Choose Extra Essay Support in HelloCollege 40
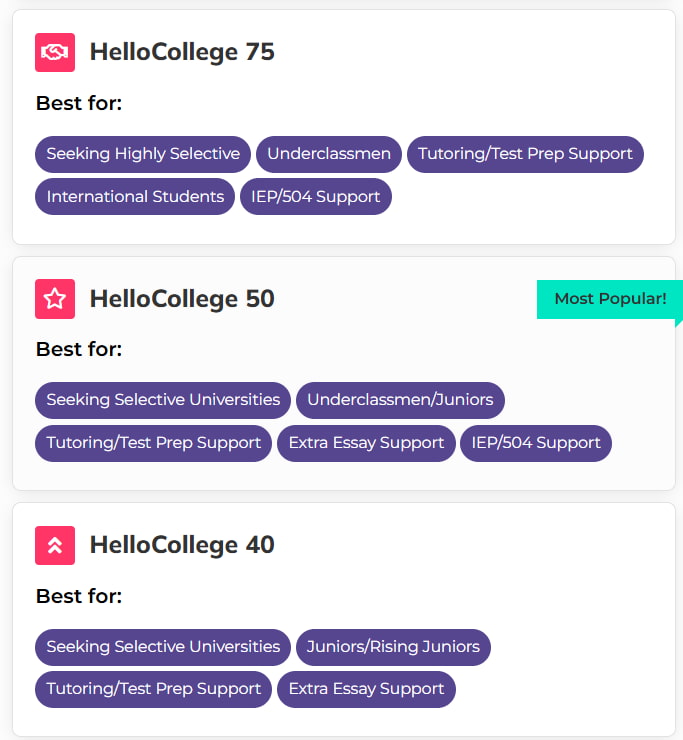Image resolution: width=683 pixels, height=740 pixels. 366,689
